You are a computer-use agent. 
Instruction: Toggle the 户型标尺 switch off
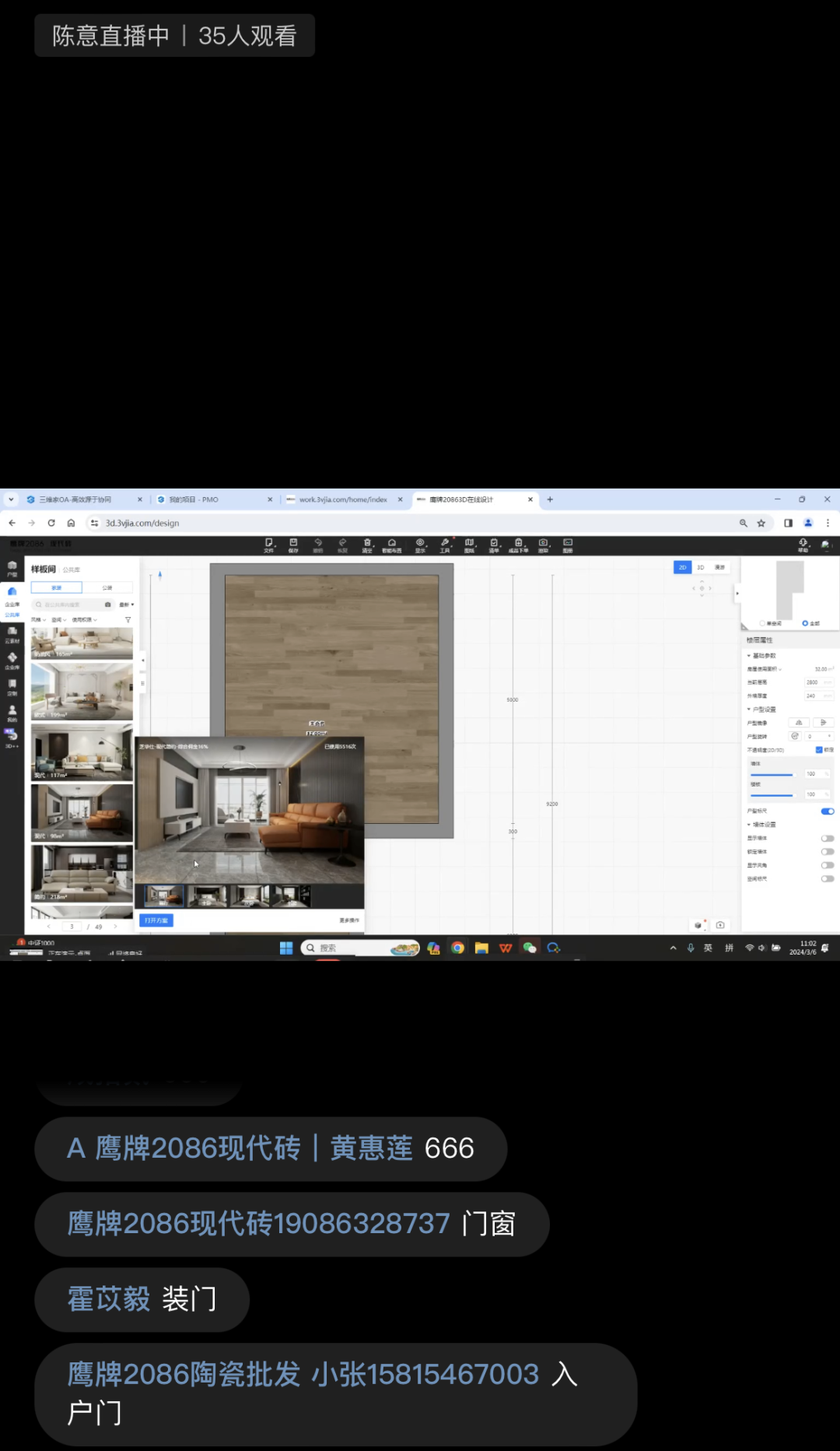(828, 811)
